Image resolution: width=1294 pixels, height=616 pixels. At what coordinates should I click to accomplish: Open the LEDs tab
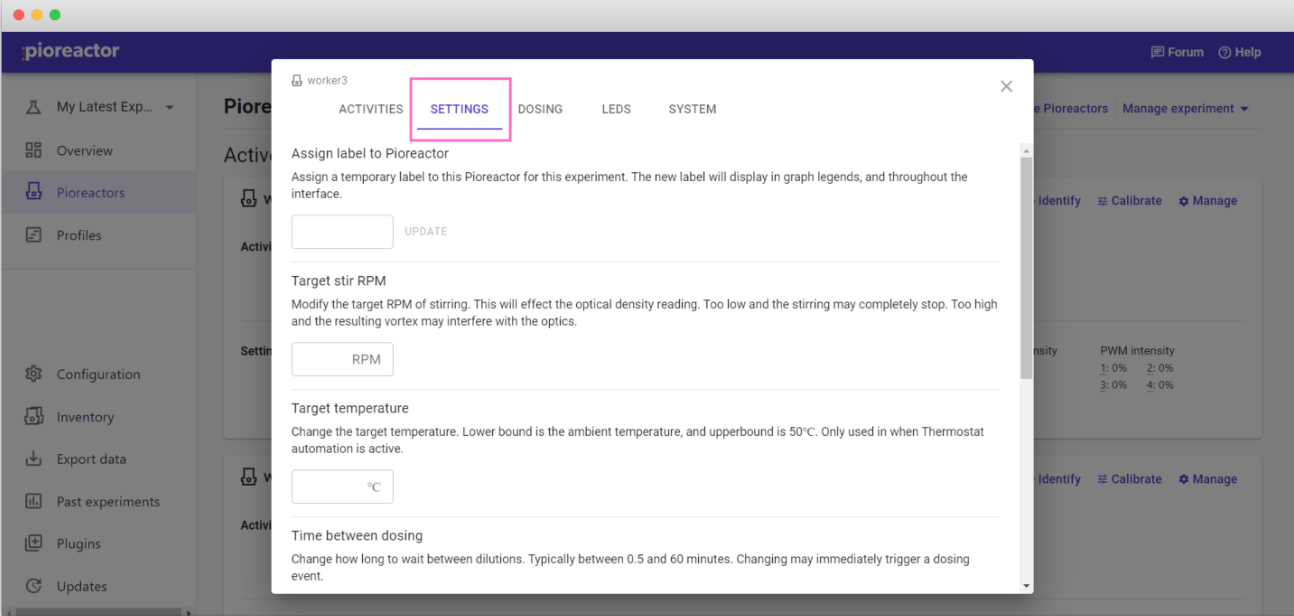[616, 109]
